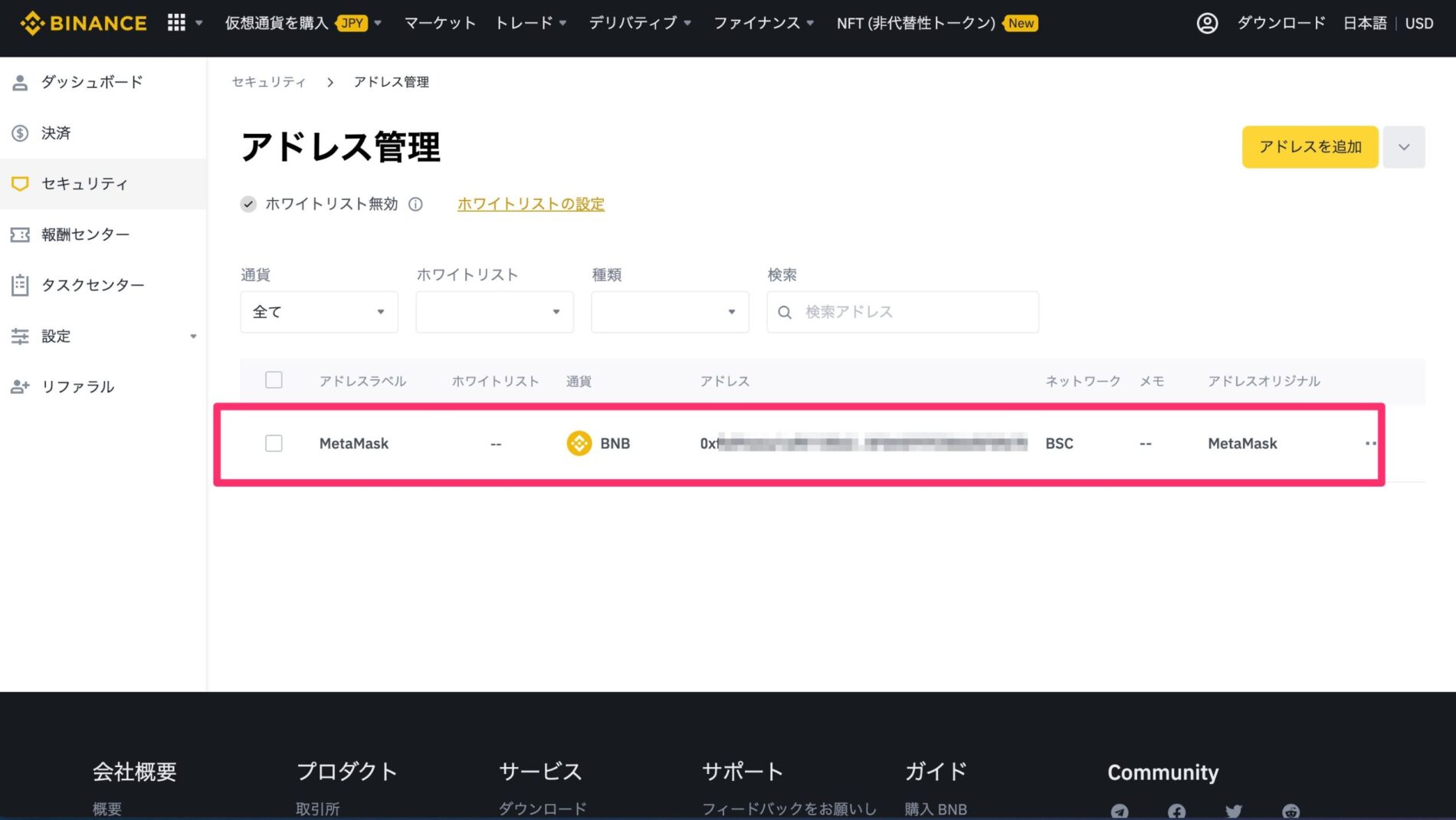The width and height of the screenshot is (1456, 820).
Task: Expand the arrow beside the apps grid
Action: pos(199,23)
